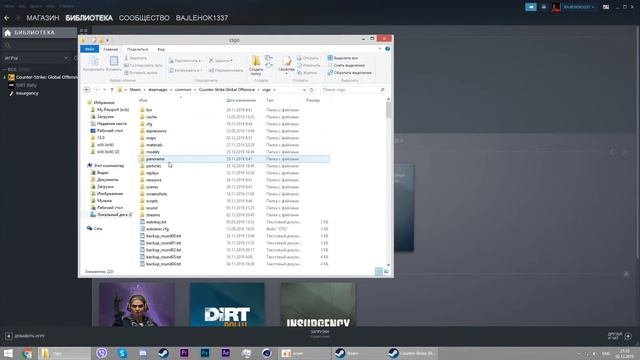This screenshot has width=640, height=360.
Task: Open the games filter dropdown in Steam sidebar
Action: pos(66,58)
